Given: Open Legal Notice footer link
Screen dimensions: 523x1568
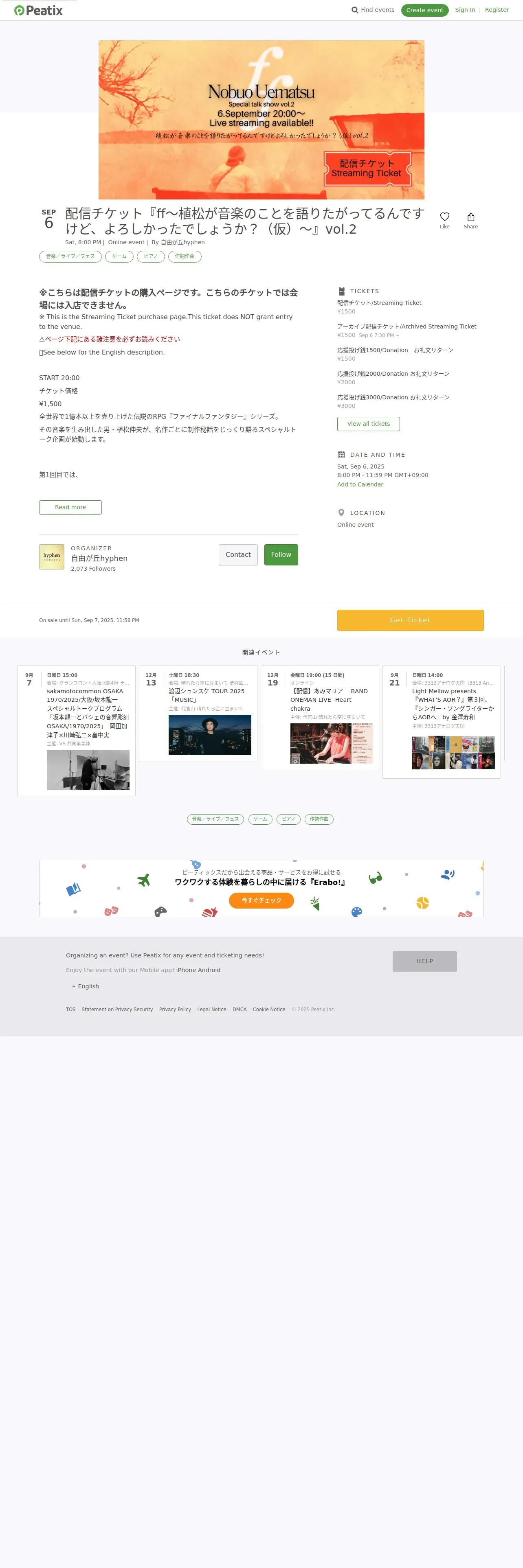Looking at the screenshot, I should pos(212,1009).
